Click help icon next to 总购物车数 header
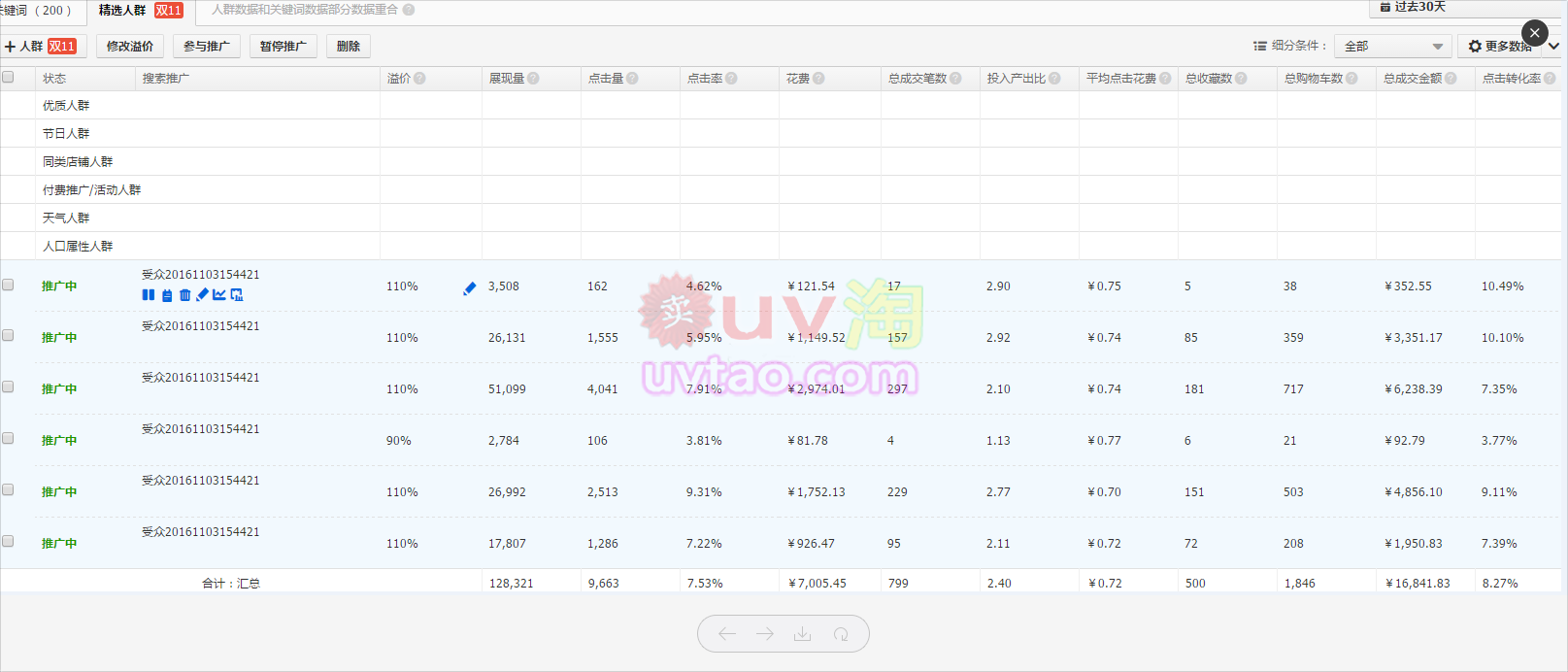1568x672 pixels. pos(1351,79)
